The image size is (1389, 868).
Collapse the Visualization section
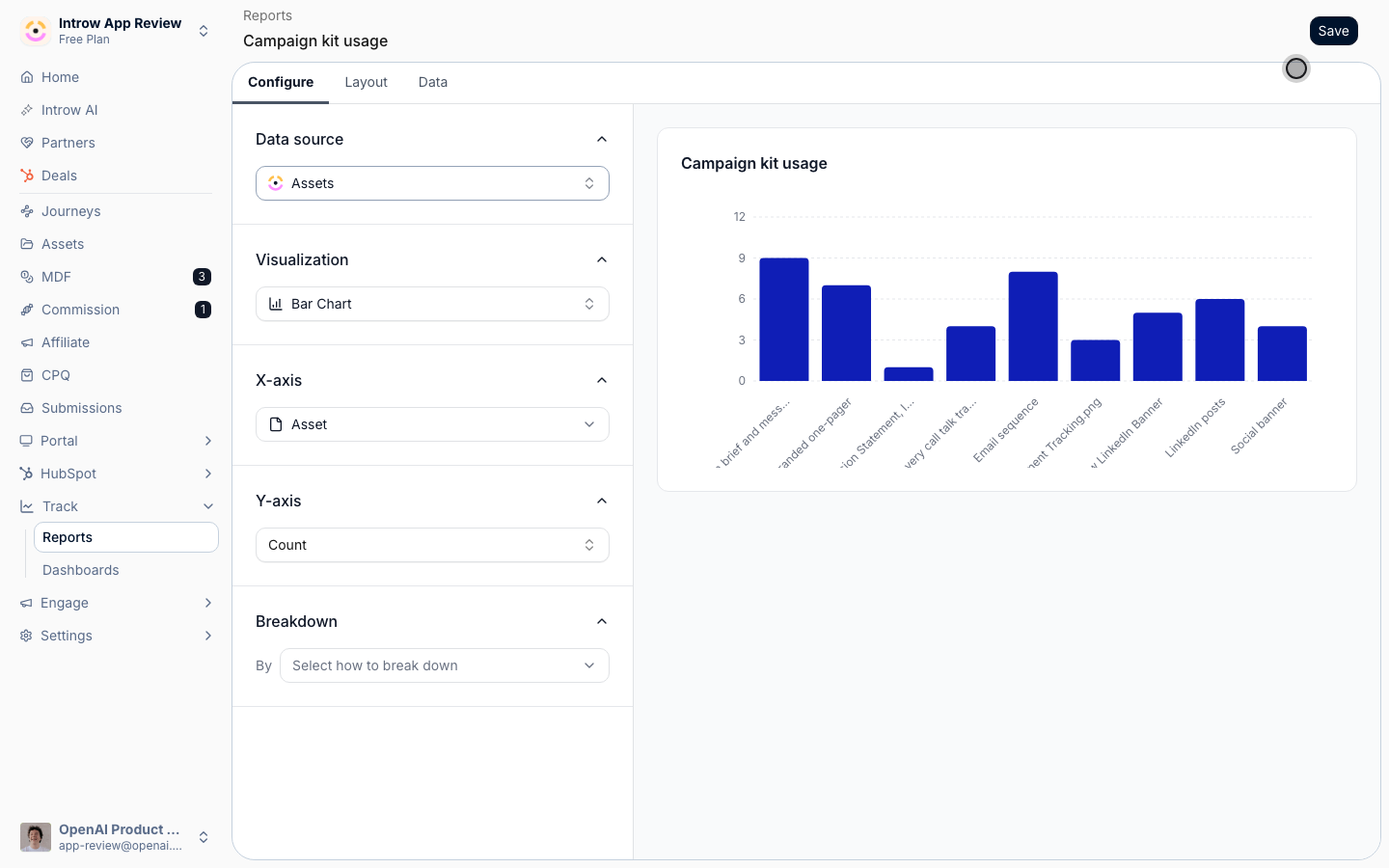pos(602,259)
